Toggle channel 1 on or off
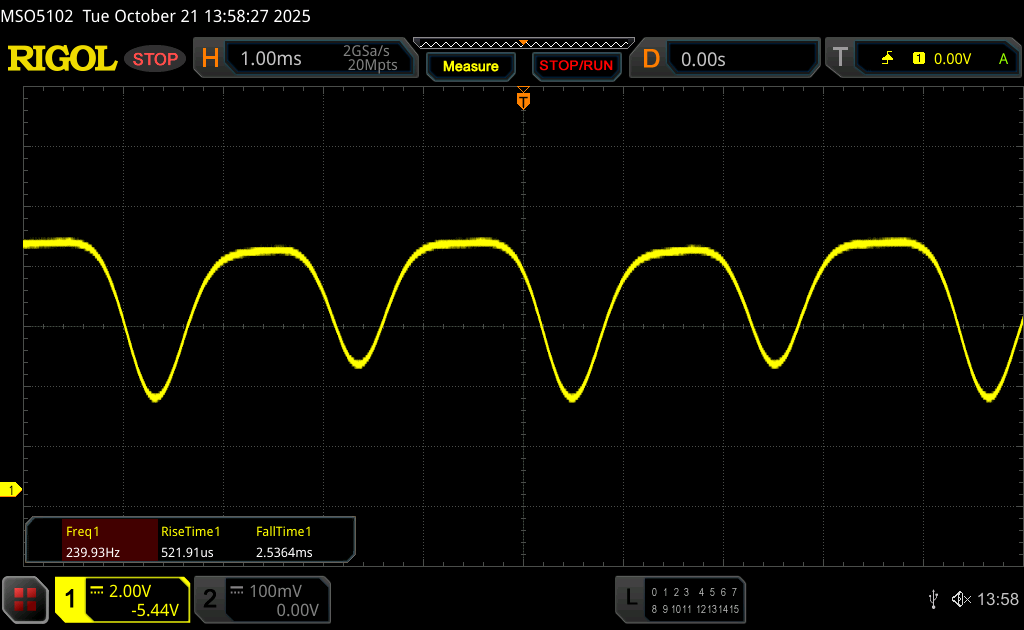The height and width of the screenshot is (630, 1024). click(x=72, y=599)
